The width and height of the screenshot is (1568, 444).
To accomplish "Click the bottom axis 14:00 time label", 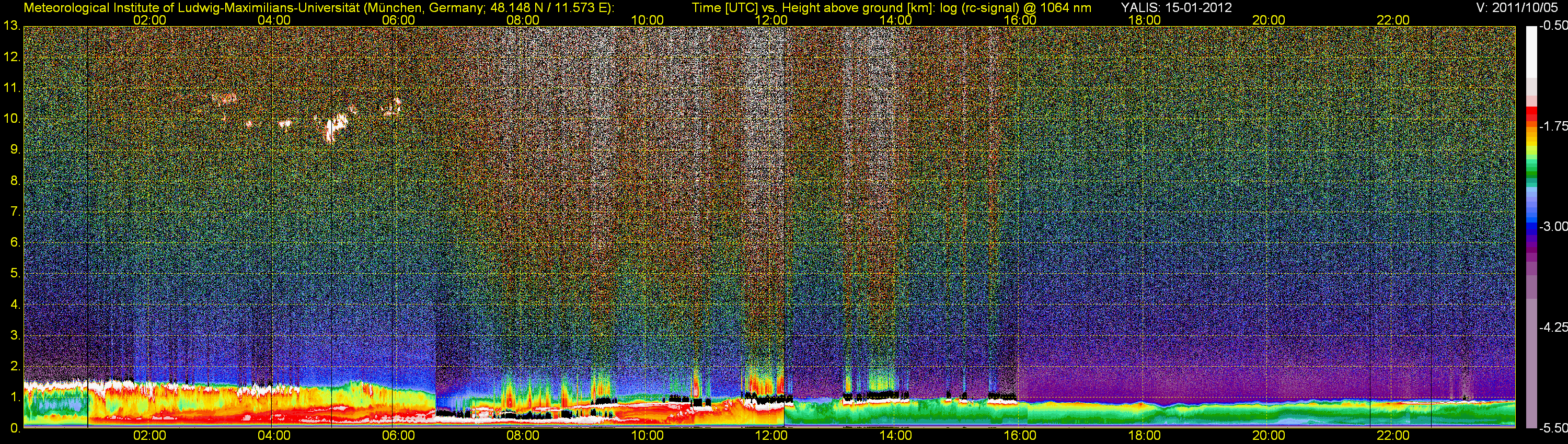I will 895,436.
